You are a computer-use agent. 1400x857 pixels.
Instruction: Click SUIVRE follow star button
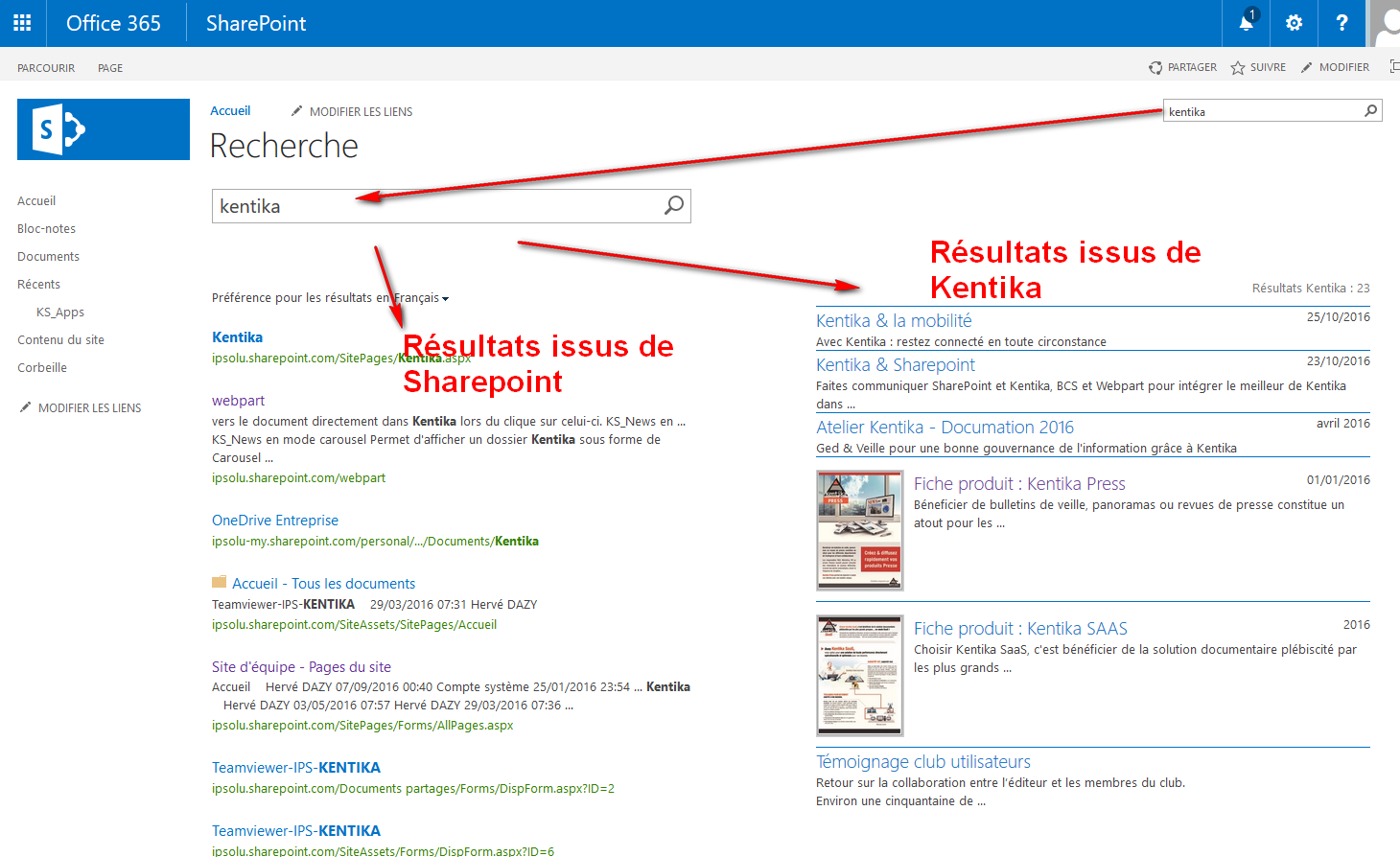pos(1259,67)
